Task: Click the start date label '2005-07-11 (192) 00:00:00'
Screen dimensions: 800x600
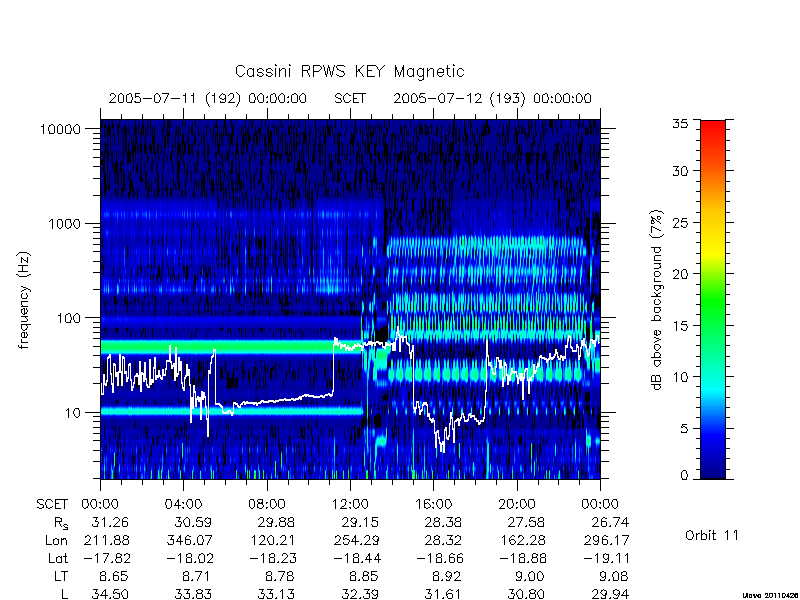Action: pyautogui.click(x=208, y=98)
